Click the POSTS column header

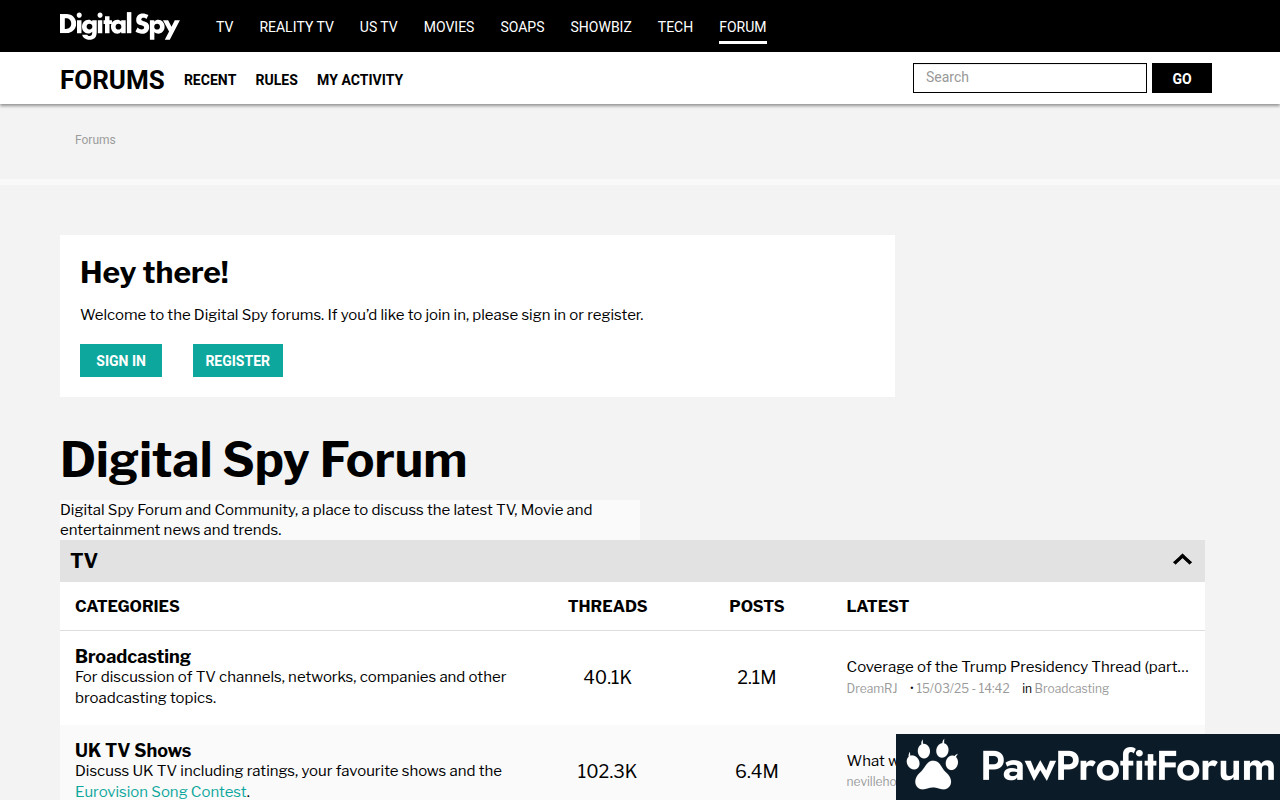(757, 606)
